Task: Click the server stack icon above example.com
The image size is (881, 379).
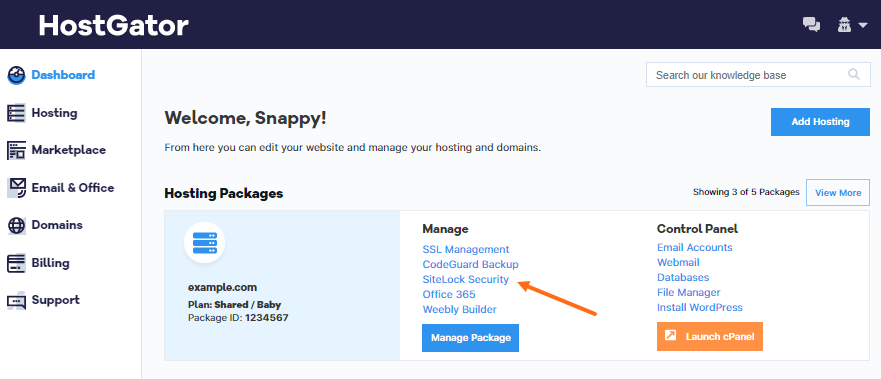Action: (205, 243)
